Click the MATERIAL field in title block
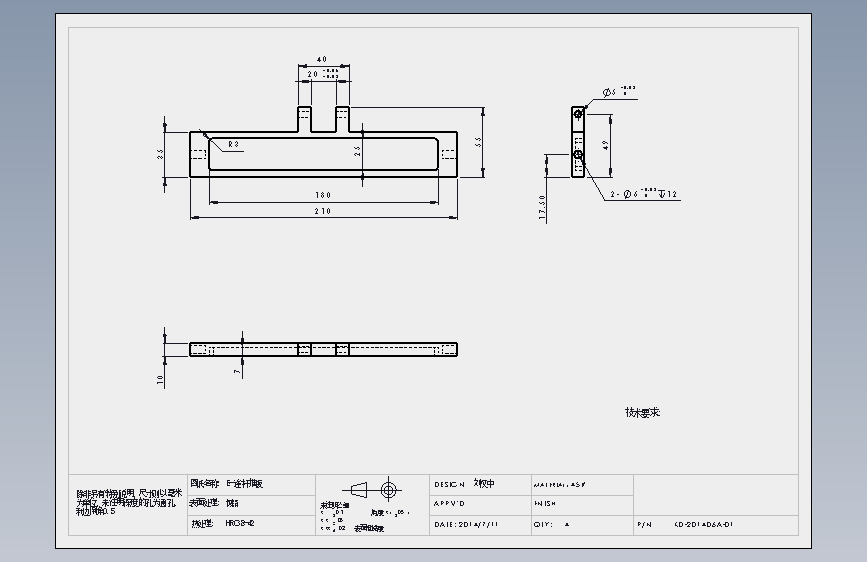Image resolution: width=867 pixels, height=562 pixels. [582, 485]
